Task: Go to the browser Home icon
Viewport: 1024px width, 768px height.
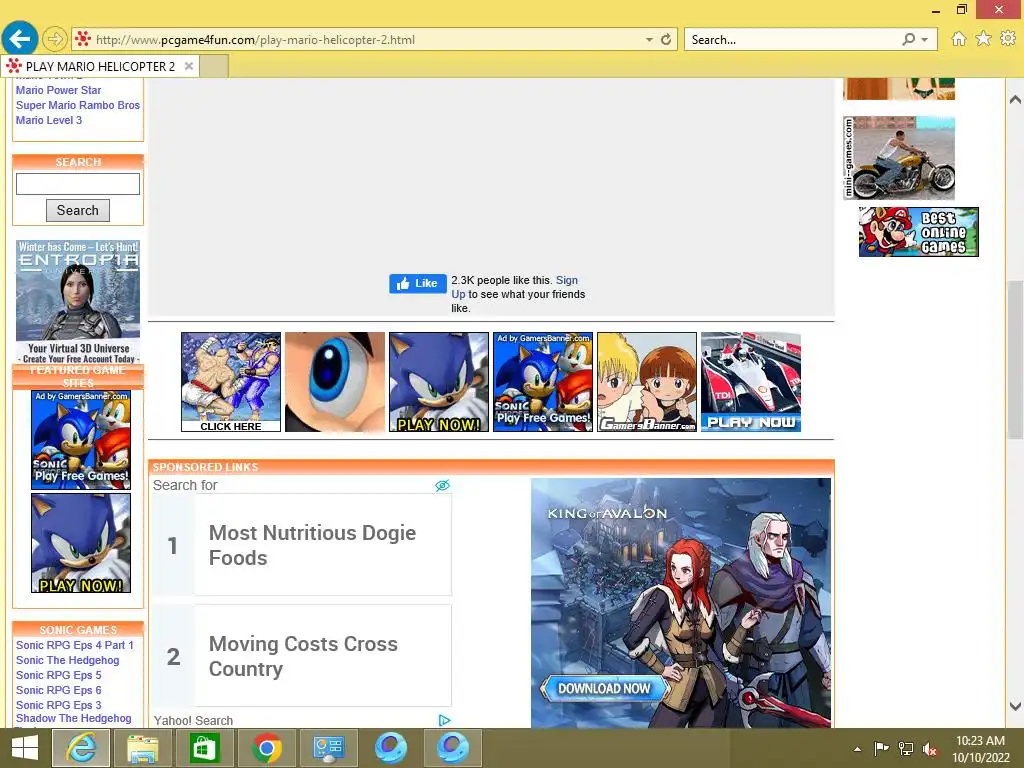Action: pos(958,39)
